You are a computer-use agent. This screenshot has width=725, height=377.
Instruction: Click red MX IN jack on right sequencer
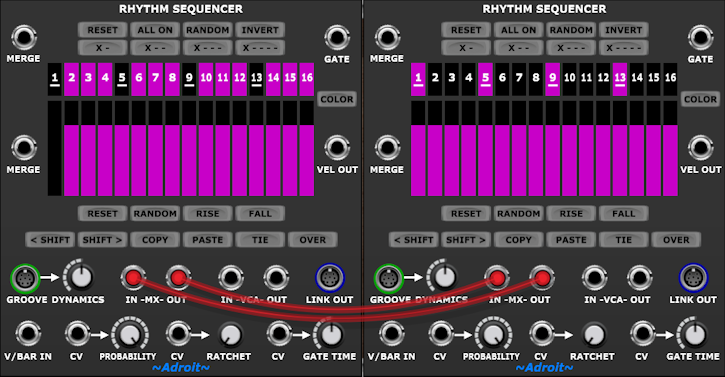pos(497,278)
